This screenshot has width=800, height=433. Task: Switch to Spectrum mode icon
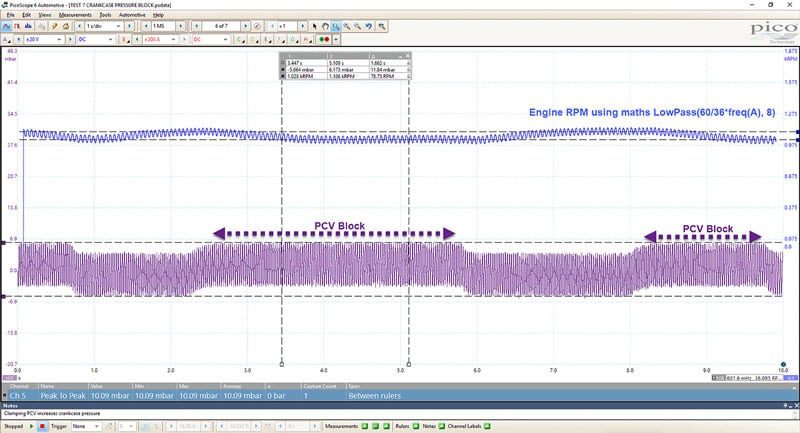pyautogui.click(x=28, y=26)
